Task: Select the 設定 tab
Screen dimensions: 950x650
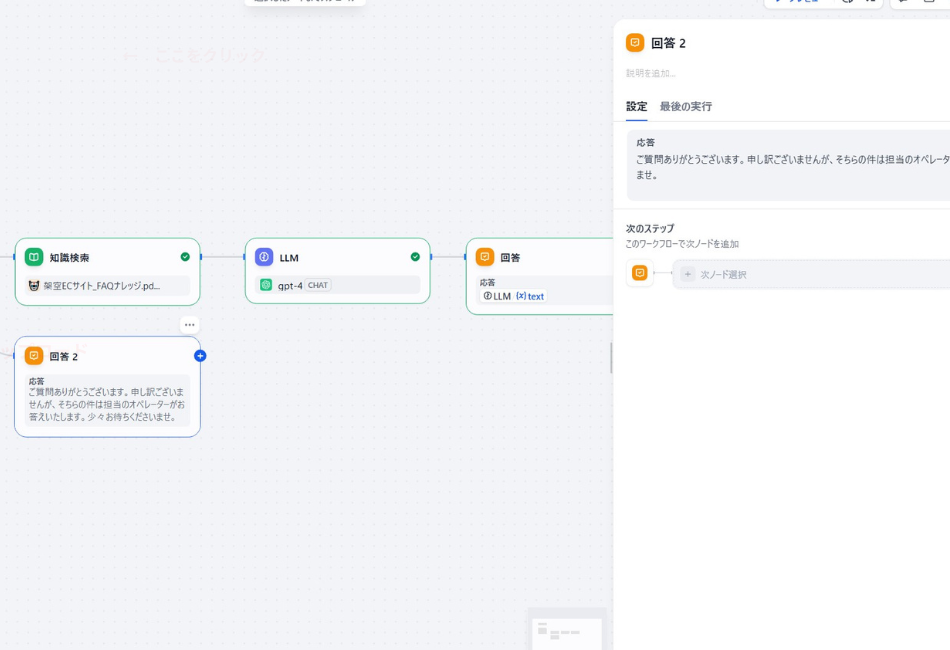Action: click(634, 106)
